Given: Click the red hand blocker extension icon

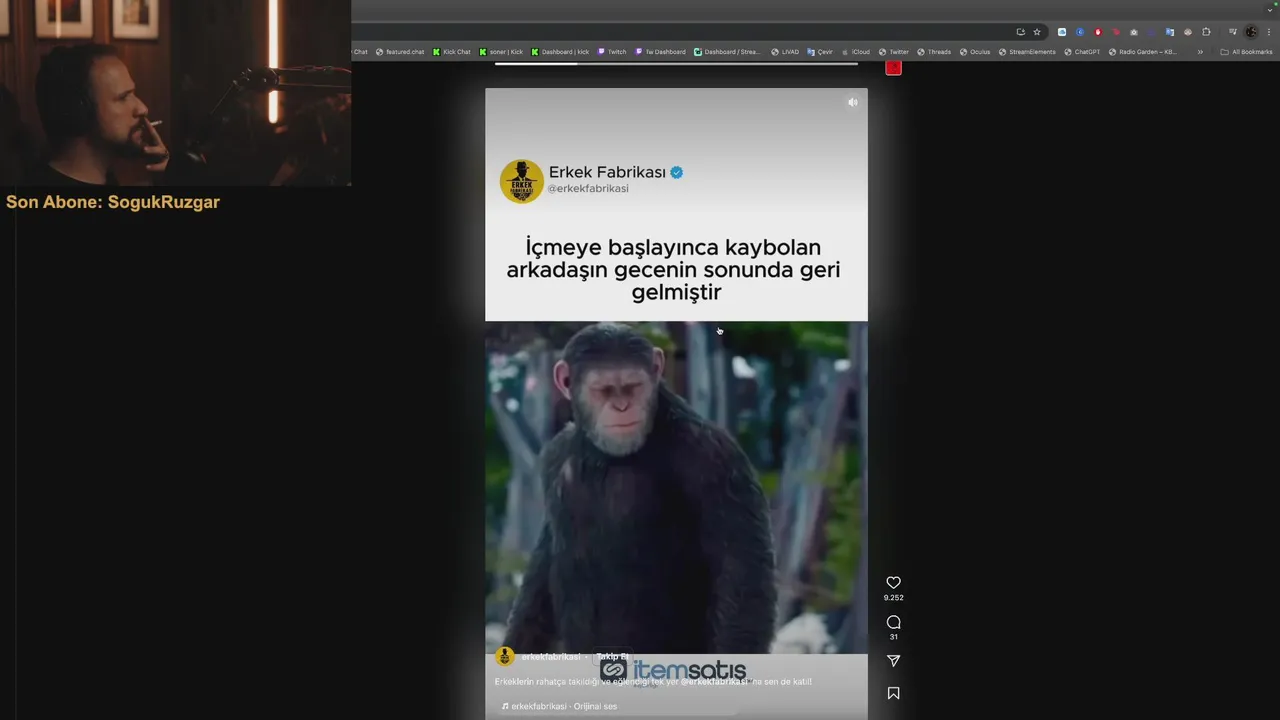Looking at the screenshot, I should (x=1098, y=32).
